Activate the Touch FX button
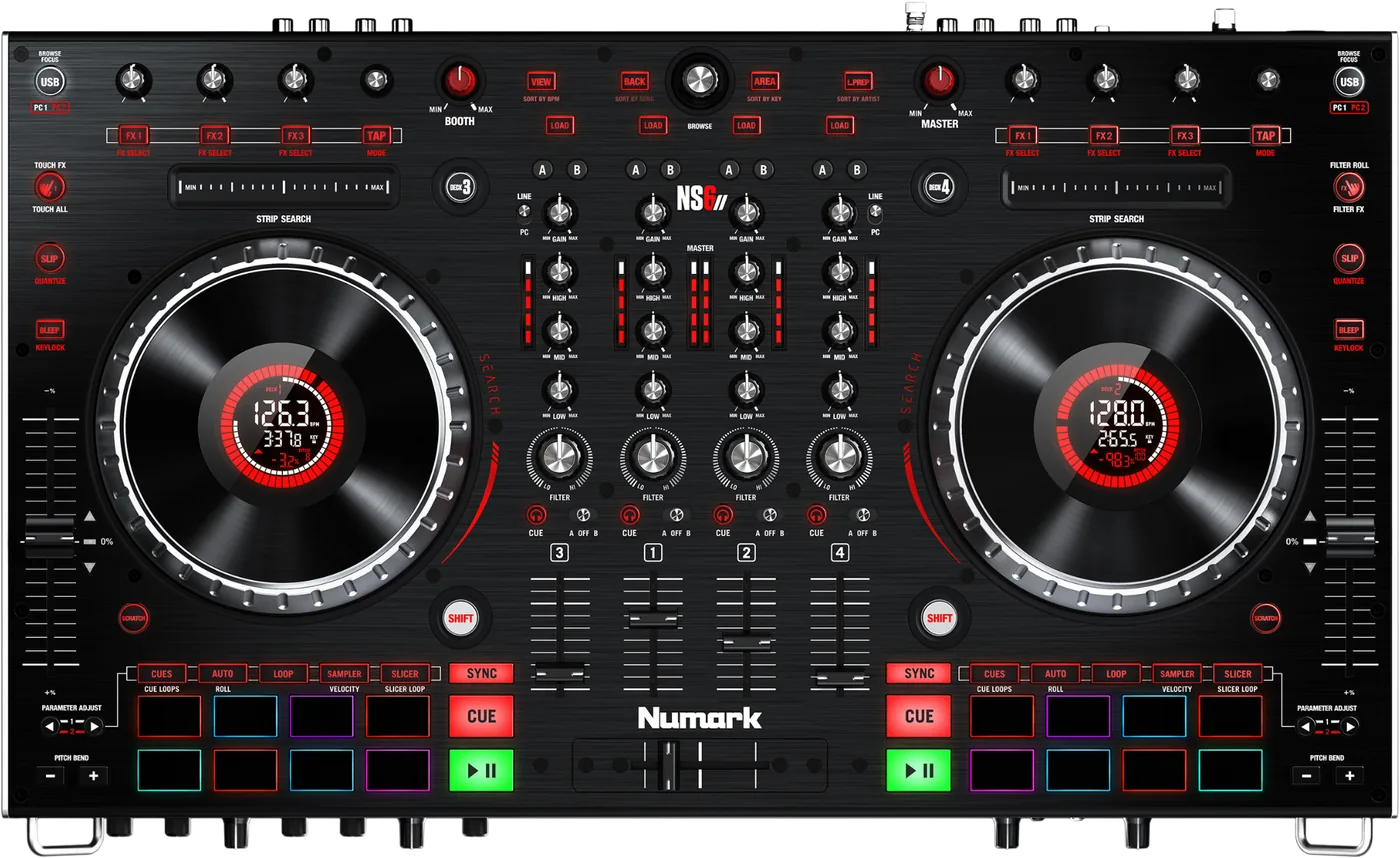Viewport: 1400px width, 858px height. pyautogui.click(x=50, y=186)
